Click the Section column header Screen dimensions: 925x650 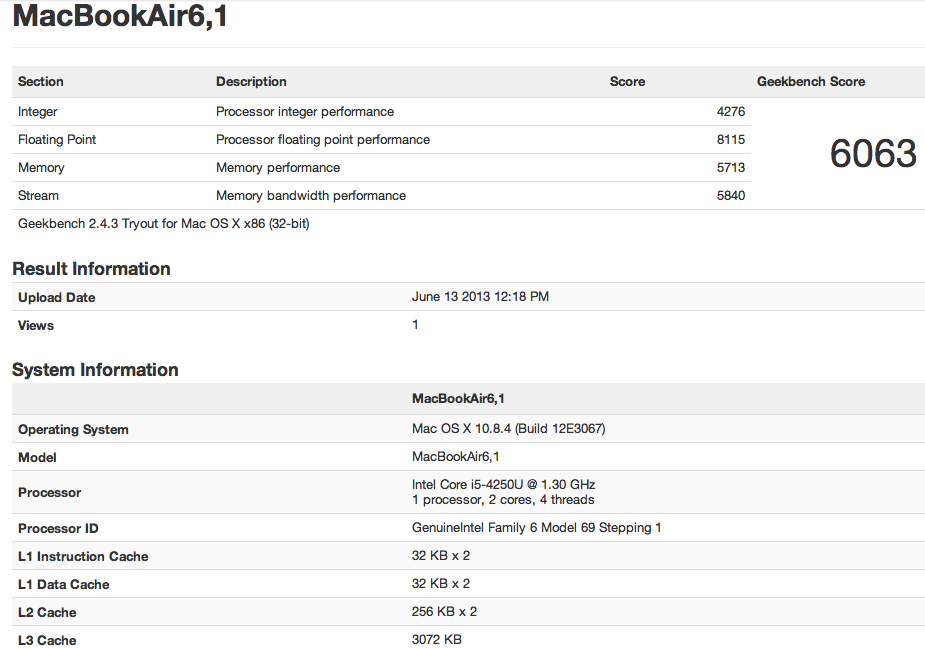click(41, 82)
